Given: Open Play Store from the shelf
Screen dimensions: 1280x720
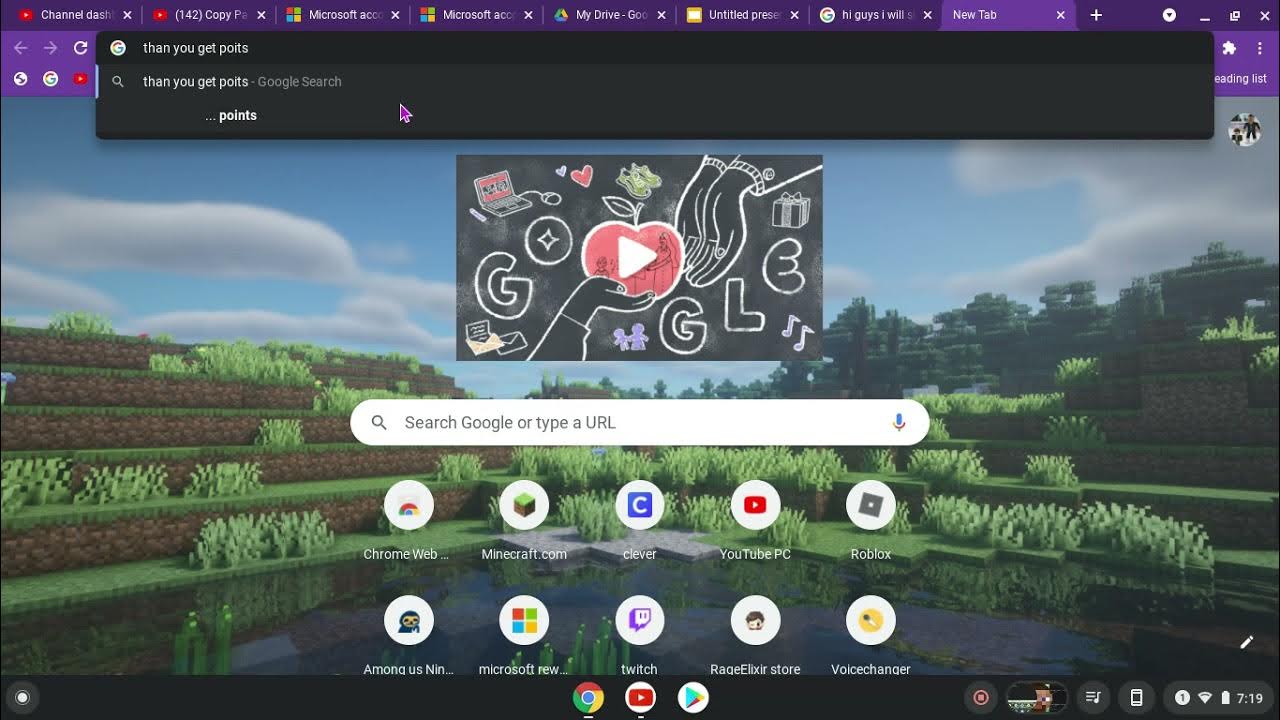Looking at the screenshot, I should (692, 698).
